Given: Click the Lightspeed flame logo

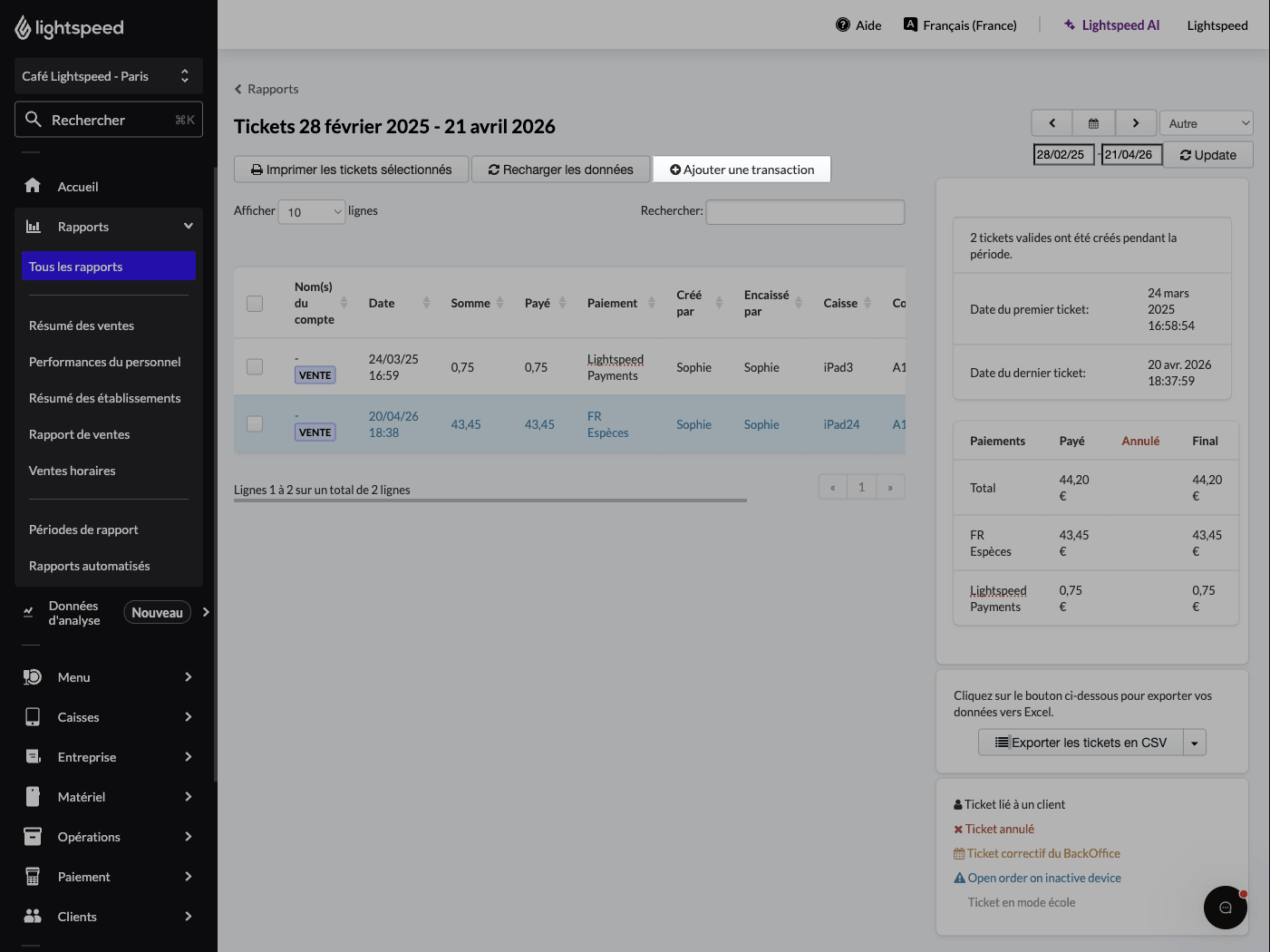Looking at the screenshot, I should 23,28.
